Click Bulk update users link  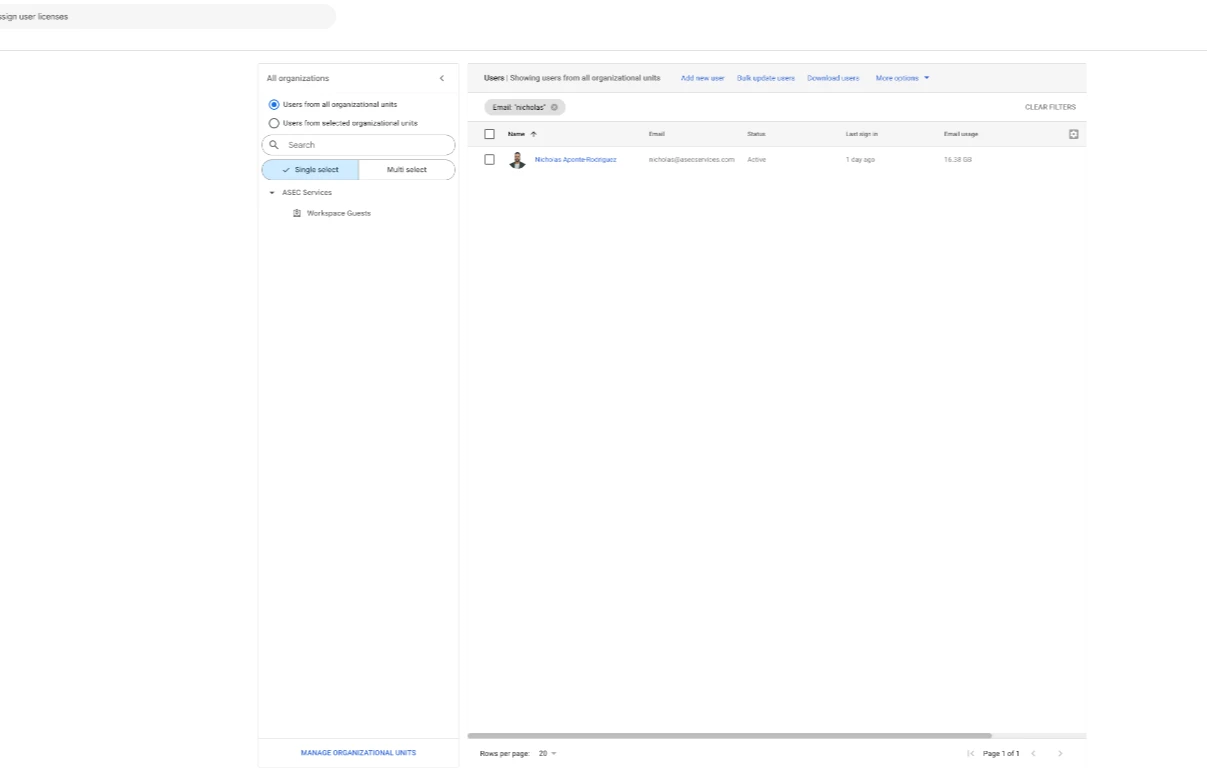pyautogui.click(x=766, y=78)
